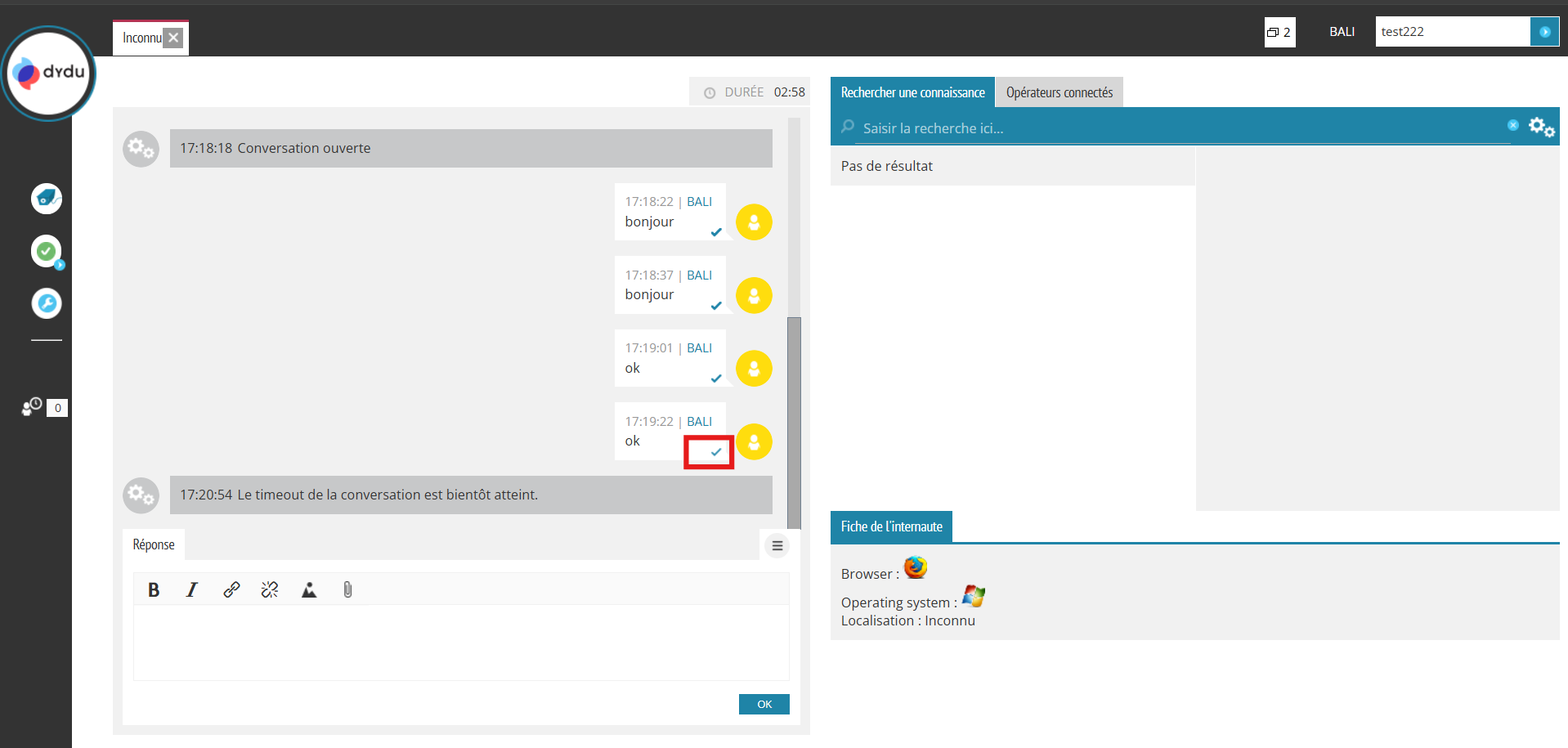The height and width of the screenshot is (748, 1568).
Task: Click the Saisir la recherche ici search field
Action: coord(1177,128)
